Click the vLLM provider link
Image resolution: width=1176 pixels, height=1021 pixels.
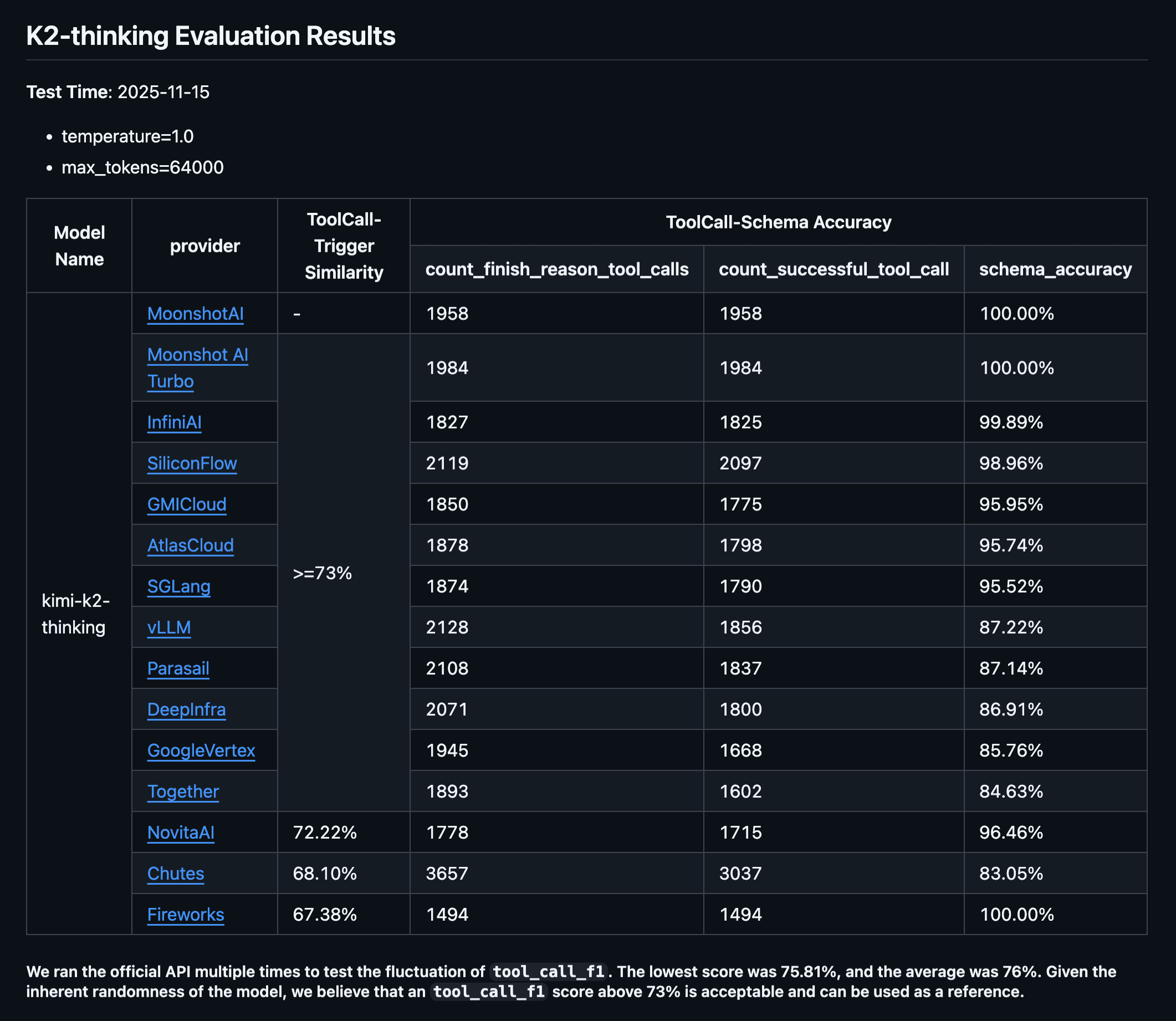tap(168, 627)
